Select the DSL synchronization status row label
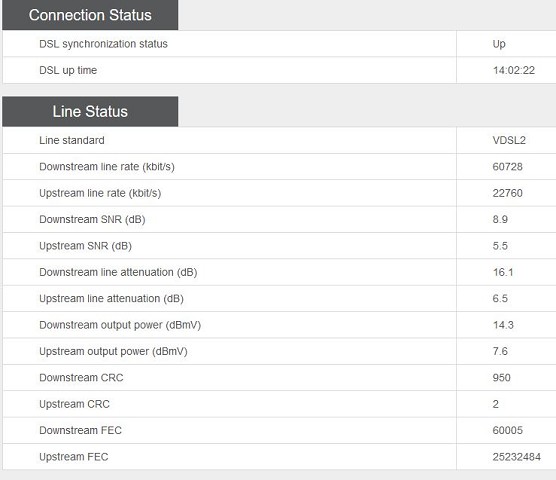Screen dimensions: 556x480 coord(103,44)
